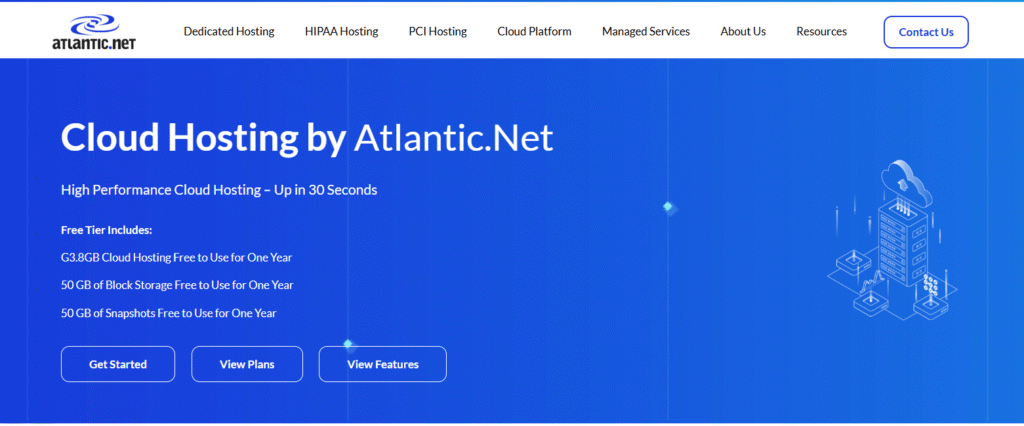The image size is (1024, 426).
Task: Click the Get Started button
Action: tap(118, 364)
